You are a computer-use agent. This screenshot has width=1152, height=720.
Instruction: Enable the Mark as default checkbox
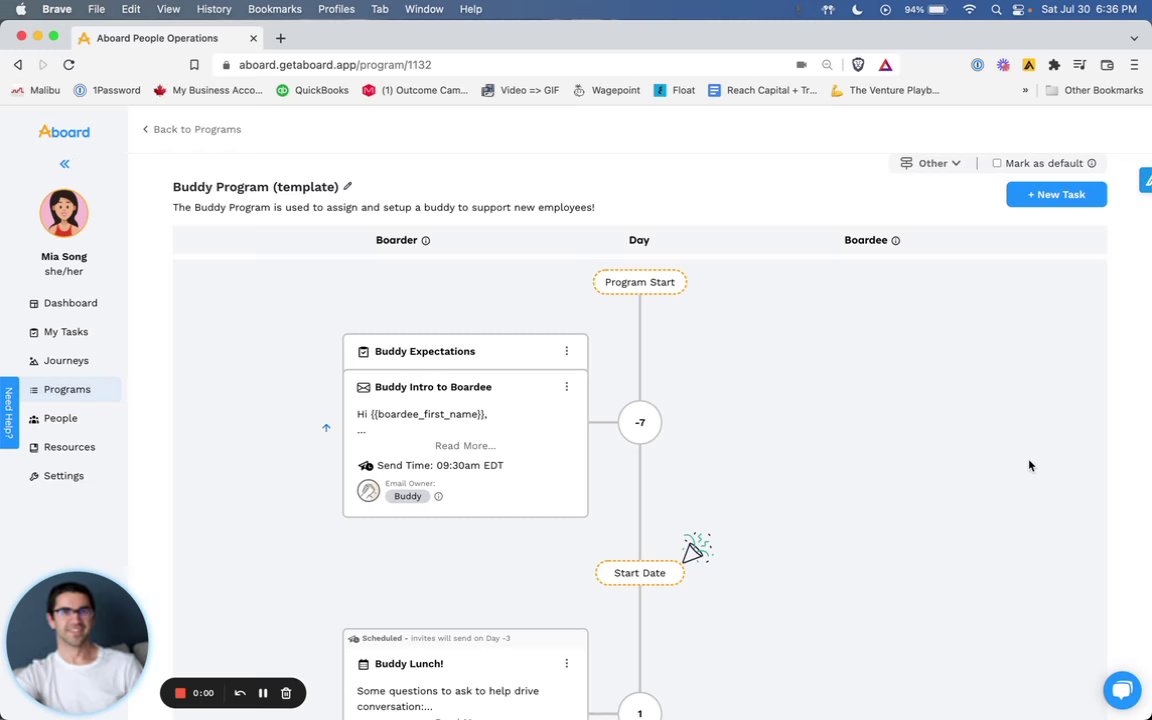click(997, 163)
